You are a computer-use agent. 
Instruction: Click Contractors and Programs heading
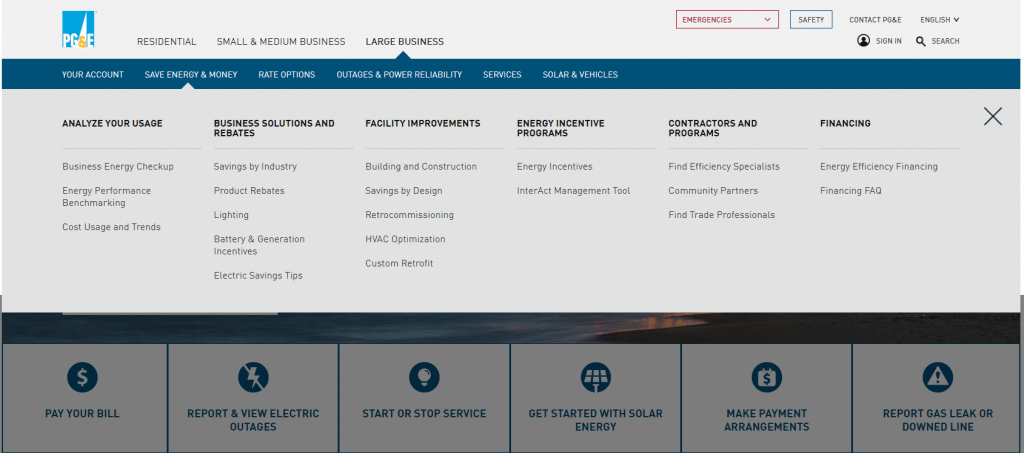tap(713, 128)
